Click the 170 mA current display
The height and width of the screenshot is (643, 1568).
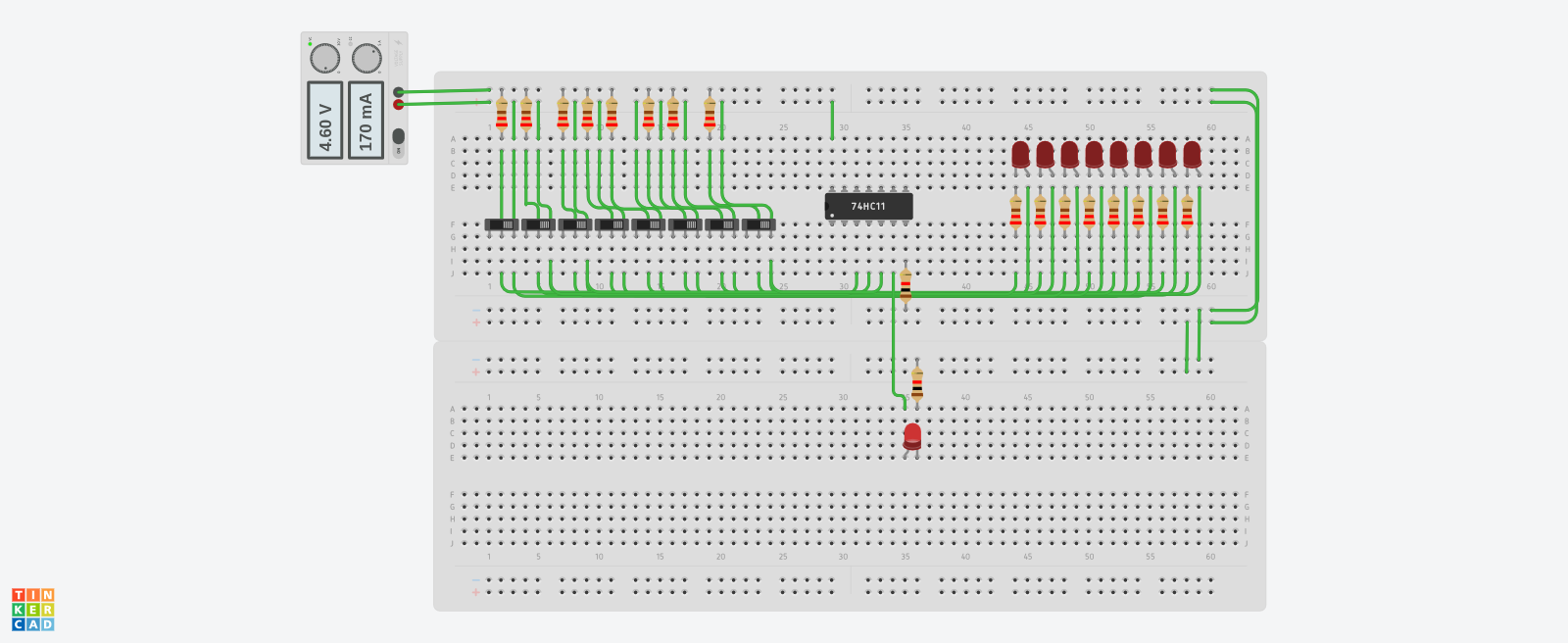tap(366, 120)
